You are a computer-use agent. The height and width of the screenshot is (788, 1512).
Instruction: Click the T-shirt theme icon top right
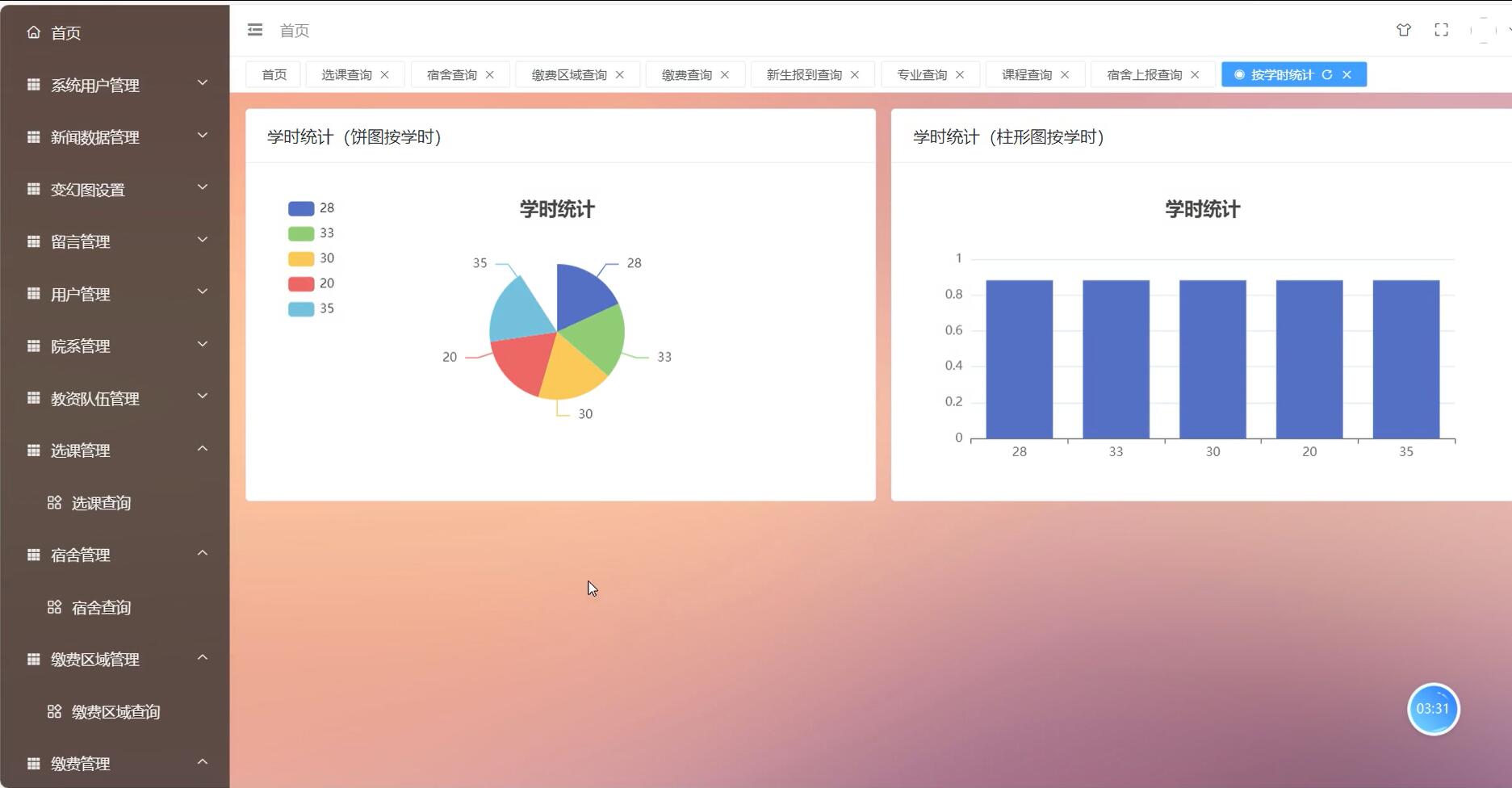pos(1405,29)
